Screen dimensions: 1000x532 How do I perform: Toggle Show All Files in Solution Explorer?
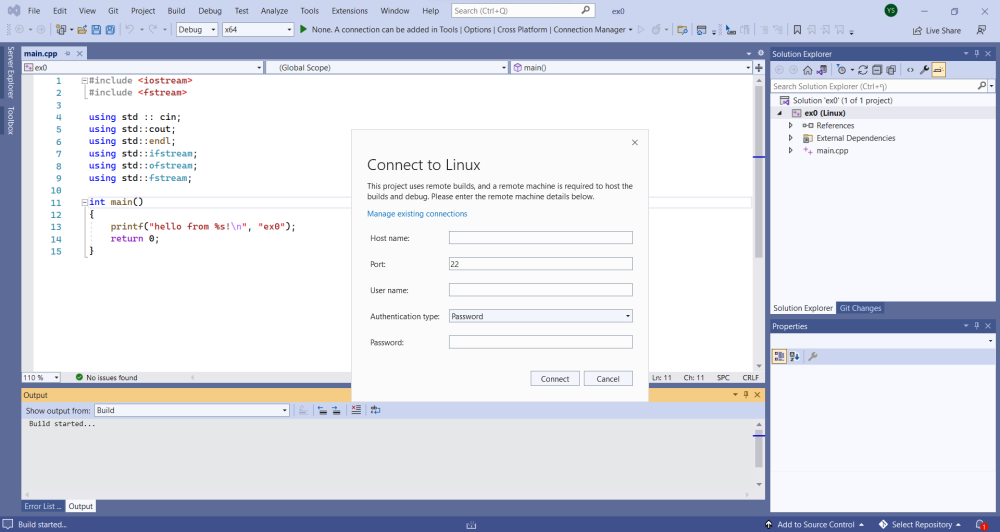(x=891, y=70)
